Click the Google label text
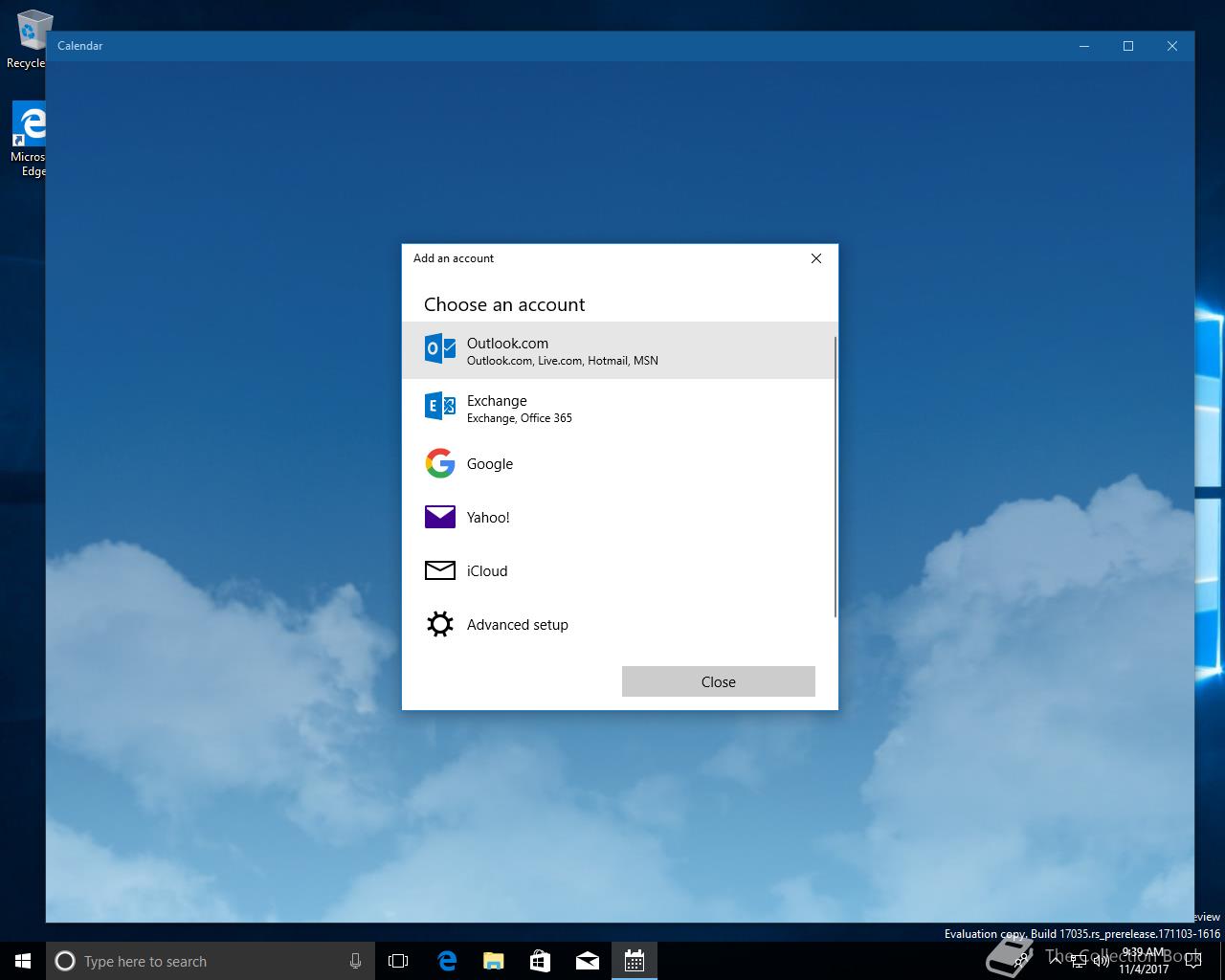This screenshot has height=980, width=1225. (x=490, y=464)
